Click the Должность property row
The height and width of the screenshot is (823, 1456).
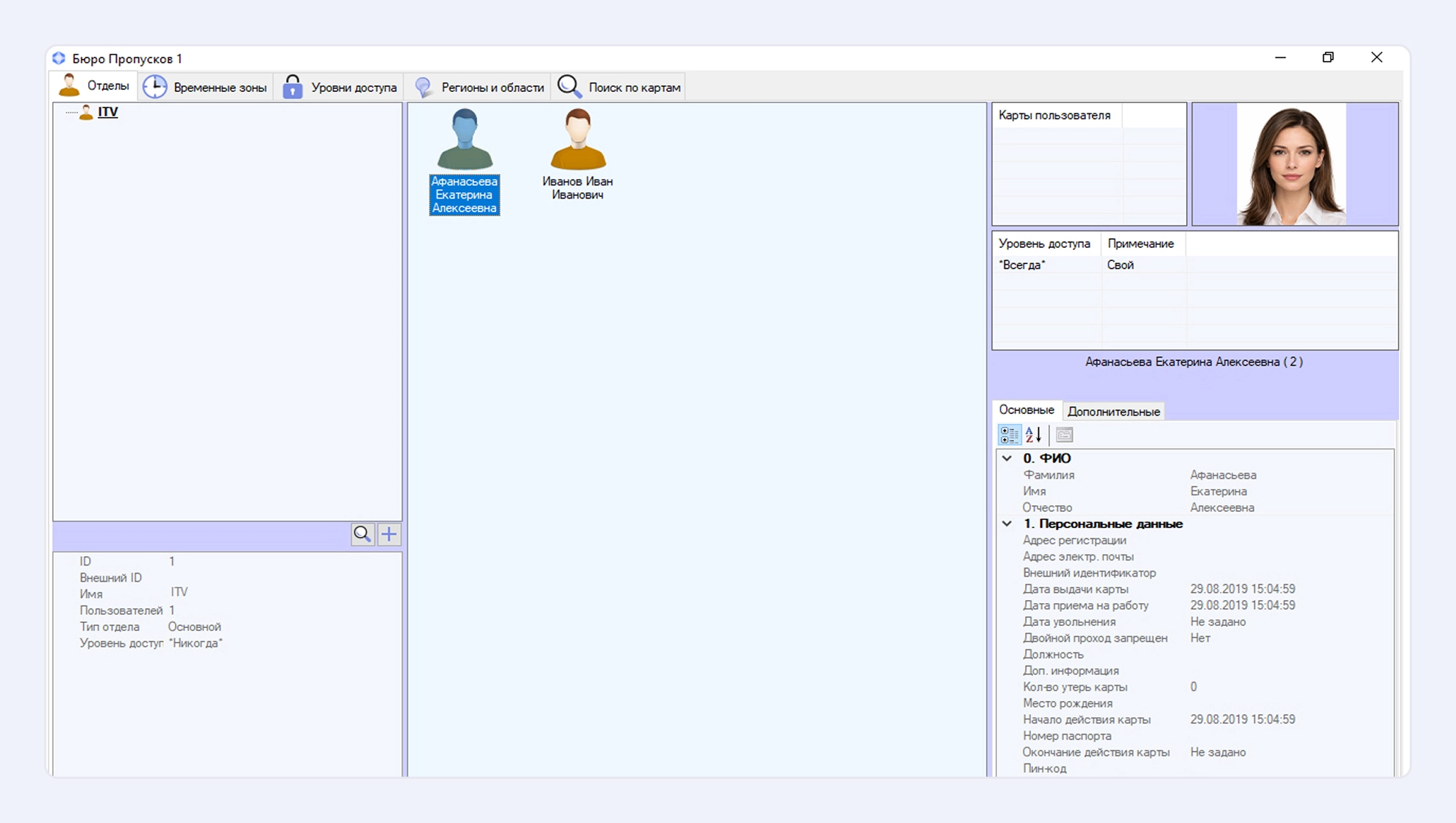point(1194,655)
